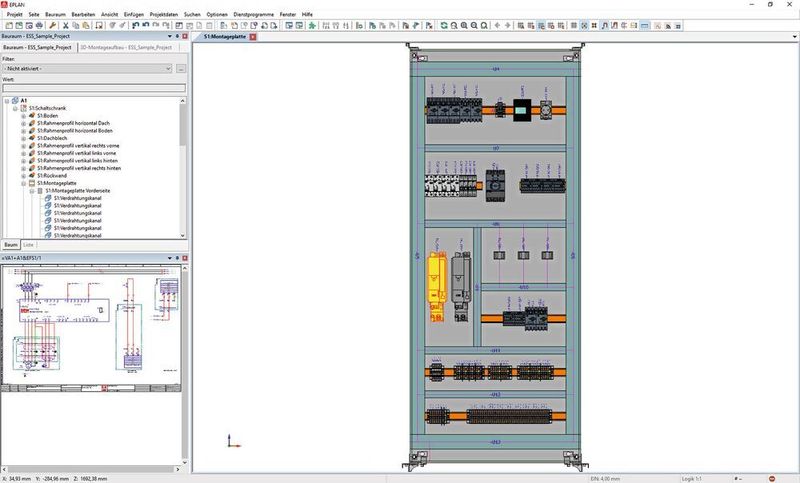Cut selection with the scissors icon
Image resolution: width=800 pixels, height=483 pixels.
coord(65,26)
